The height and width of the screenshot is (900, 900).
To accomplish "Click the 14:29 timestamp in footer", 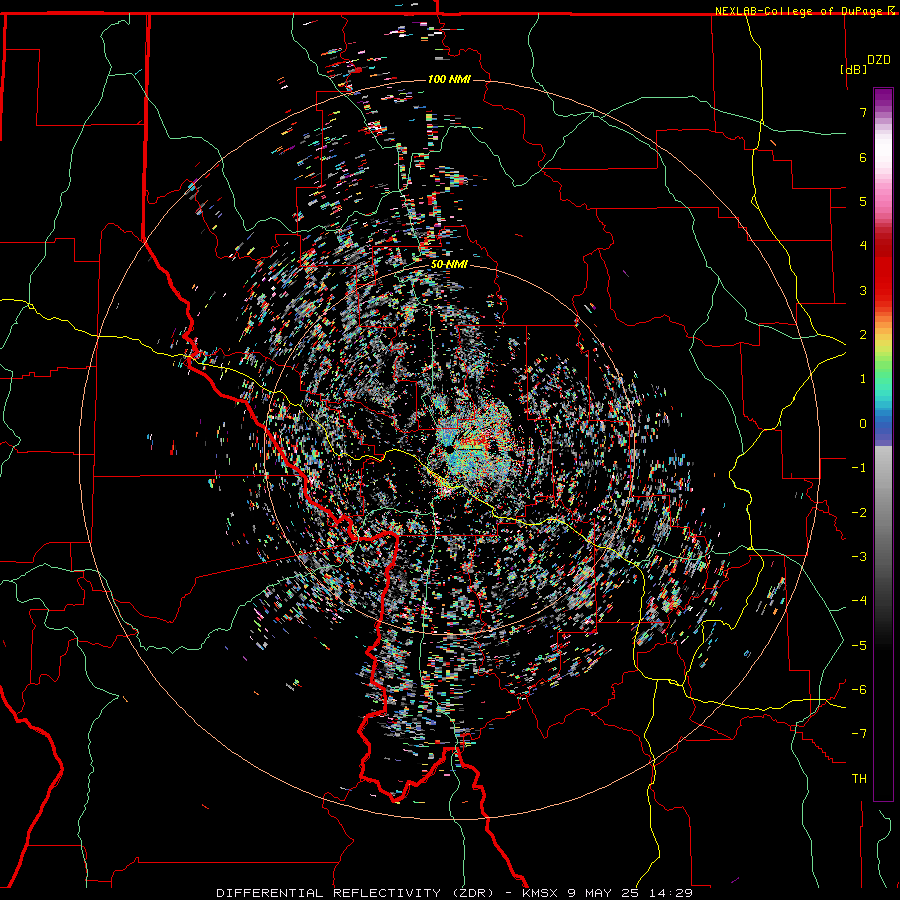I will (671, 893).
